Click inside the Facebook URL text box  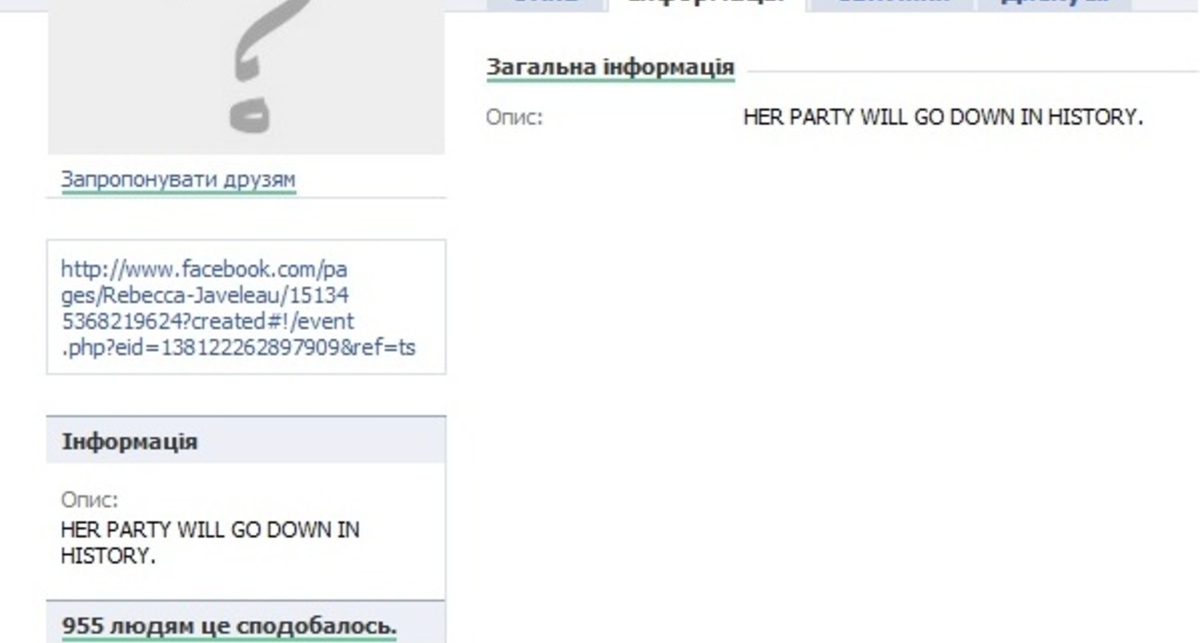click(x=246, y=307)
